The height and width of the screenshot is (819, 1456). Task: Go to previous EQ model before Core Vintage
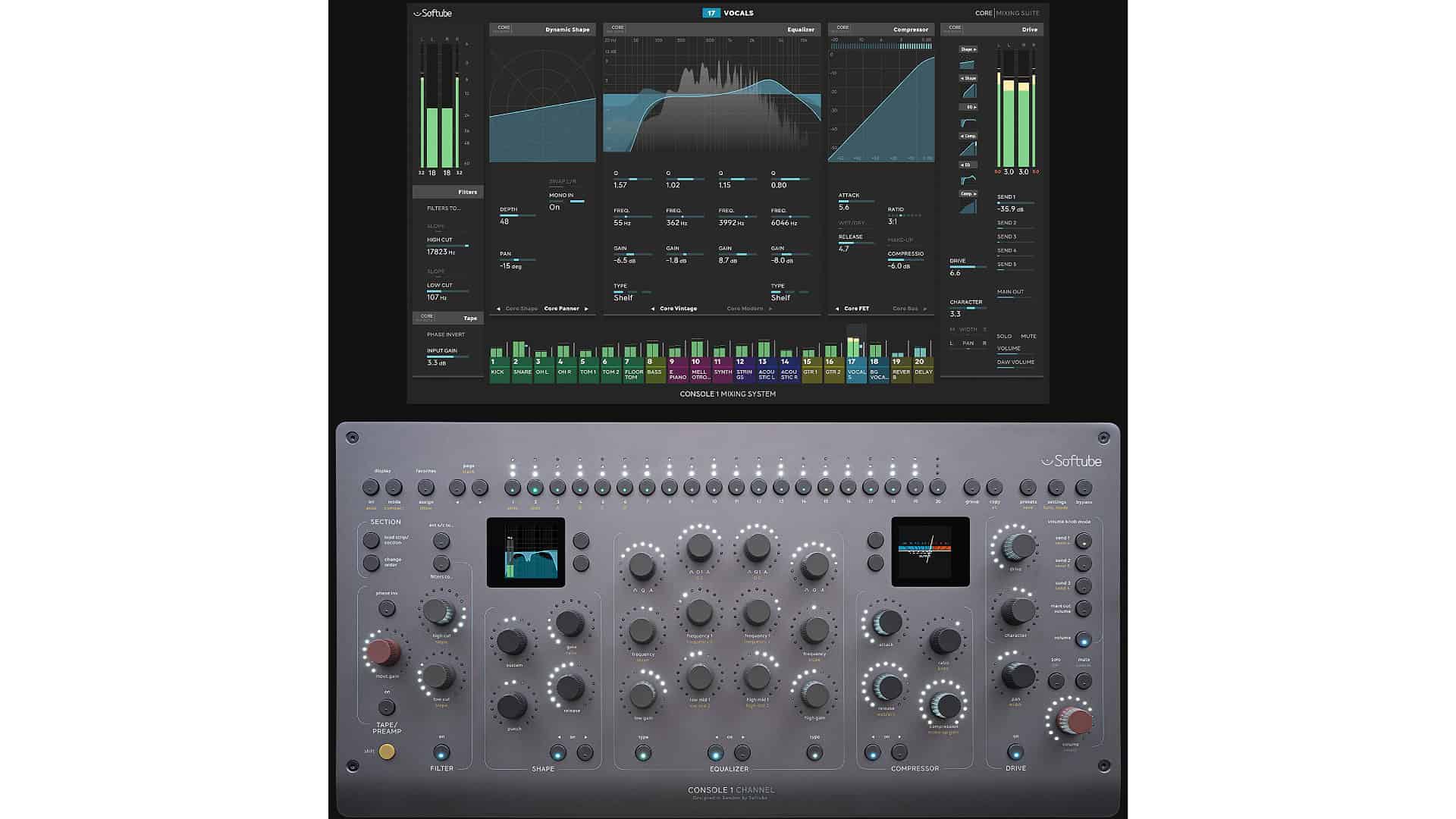point(653,309)
